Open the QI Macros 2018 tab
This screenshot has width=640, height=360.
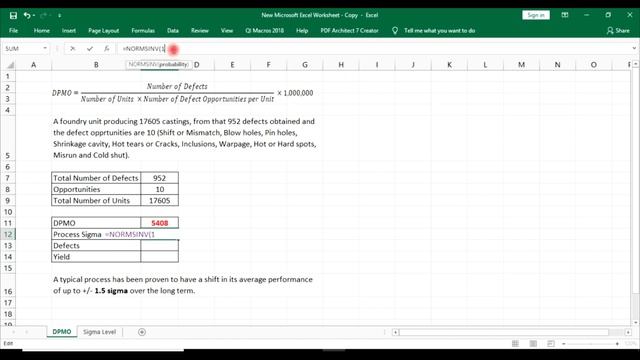(x=264, y=31)
